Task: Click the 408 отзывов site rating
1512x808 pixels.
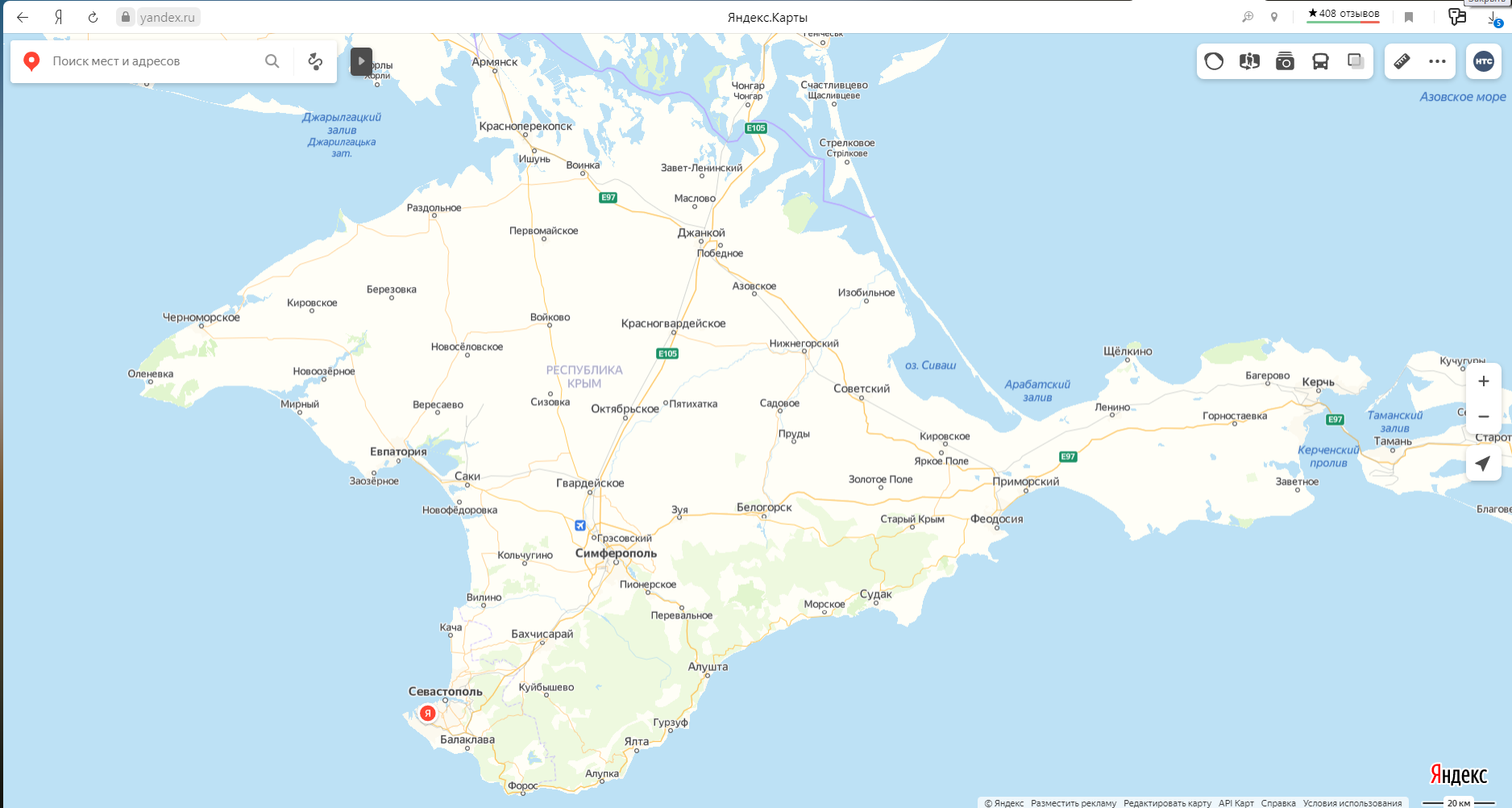Action: [x=1343, y=14]
